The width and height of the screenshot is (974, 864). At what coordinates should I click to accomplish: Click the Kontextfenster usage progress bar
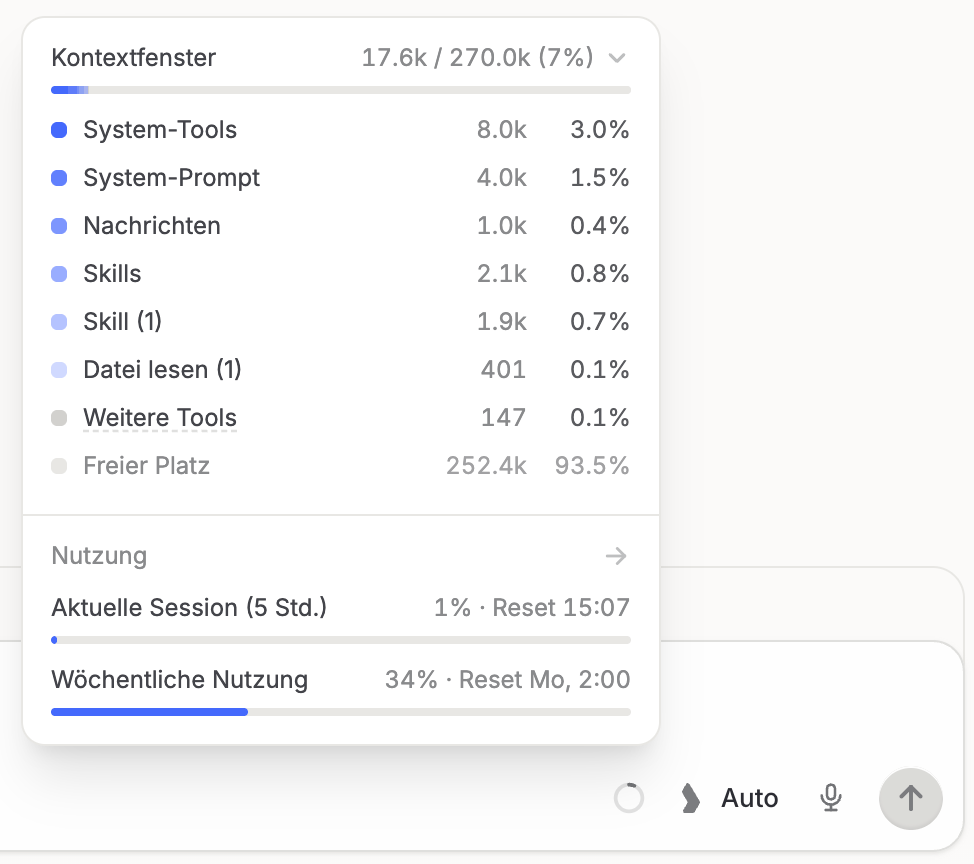[340, 90]
